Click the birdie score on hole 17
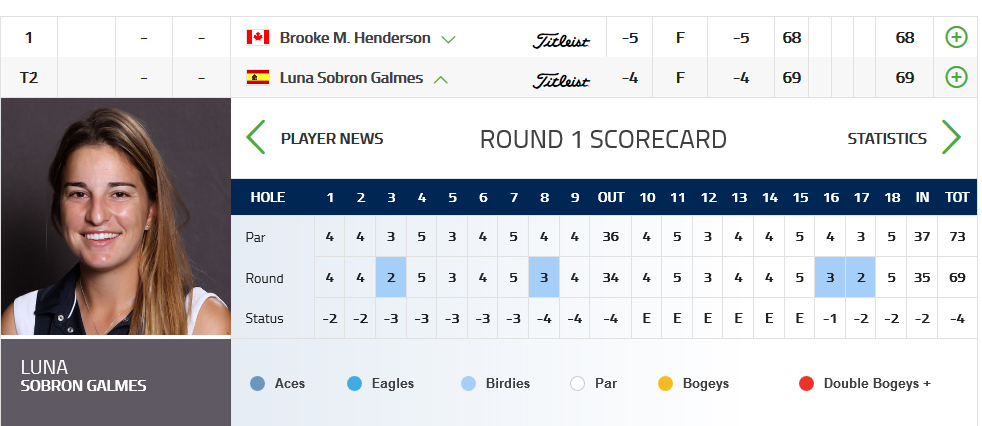The width and height of the screenshot is (982, 426). click(x=861, y=278)
